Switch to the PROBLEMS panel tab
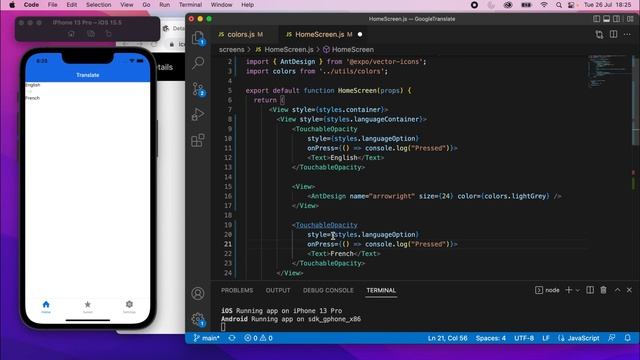 [x=237, y=290]
